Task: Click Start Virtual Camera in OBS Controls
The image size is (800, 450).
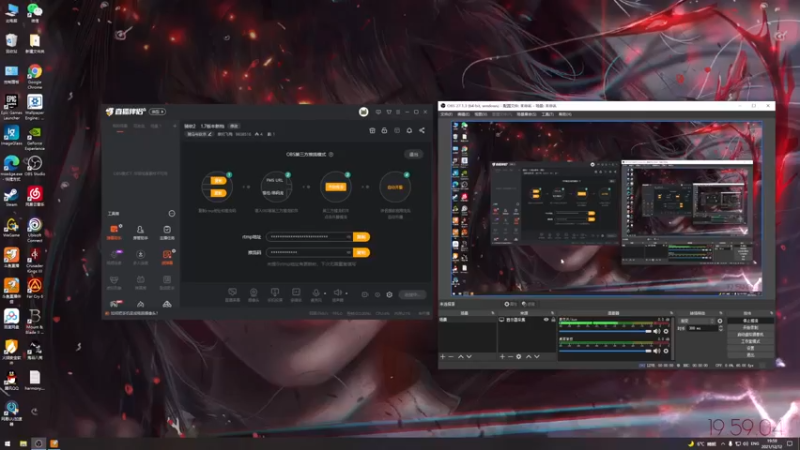Action: tap(751, 334)
